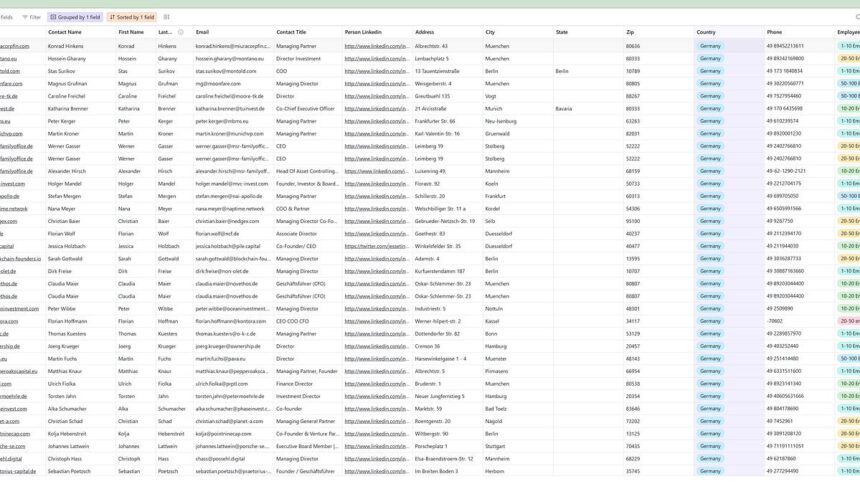The image size is (860, 484).
Task: Click the info icon beside Last Name header
Action: click(180, 32)
